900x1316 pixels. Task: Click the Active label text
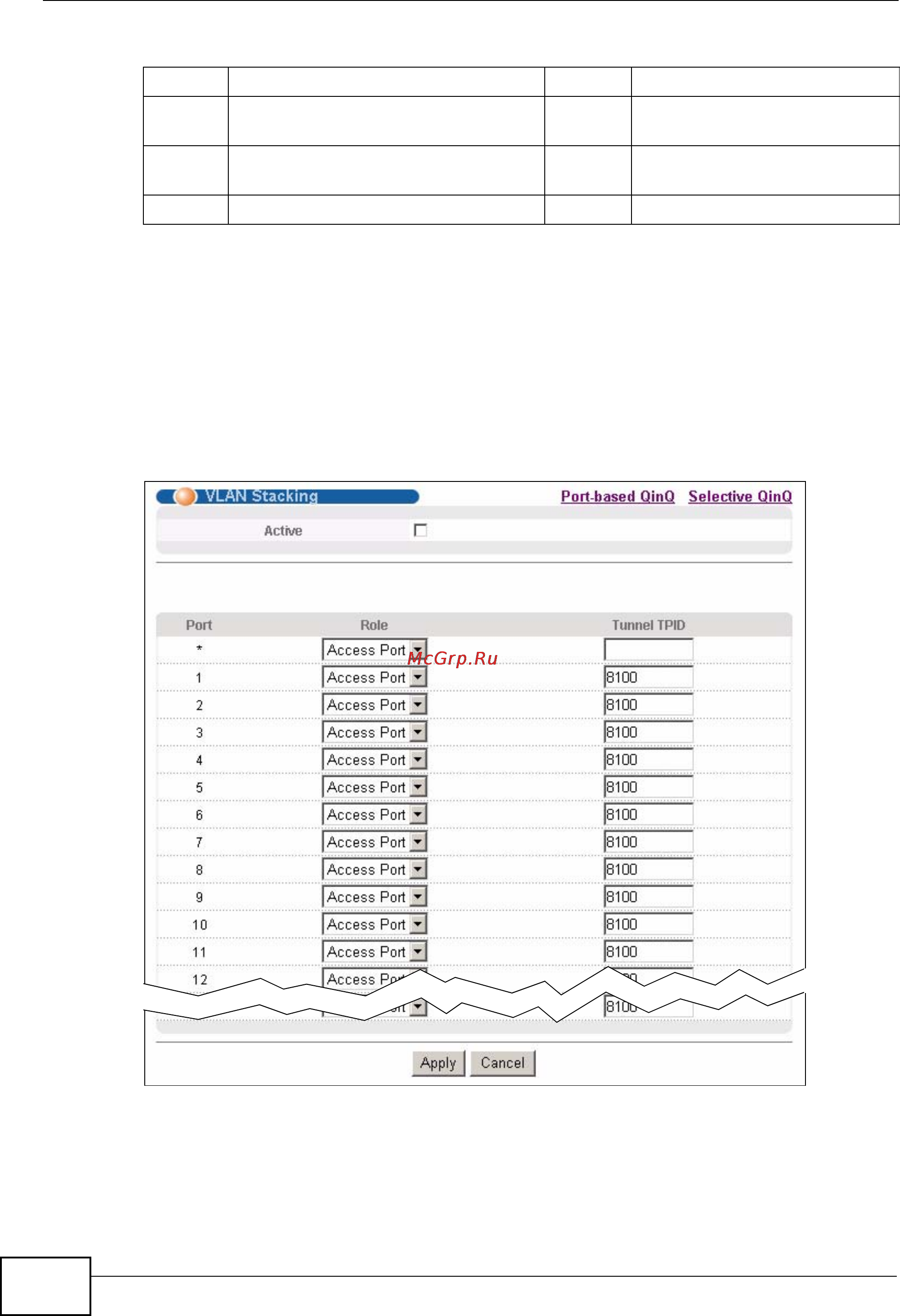283,531
